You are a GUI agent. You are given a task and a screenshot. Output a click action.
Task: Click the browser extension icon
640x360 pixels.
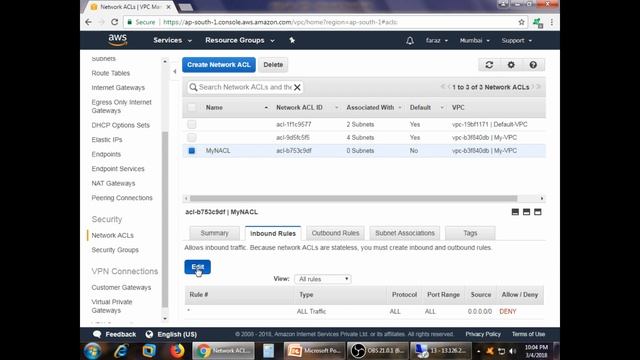coord(538,22)
